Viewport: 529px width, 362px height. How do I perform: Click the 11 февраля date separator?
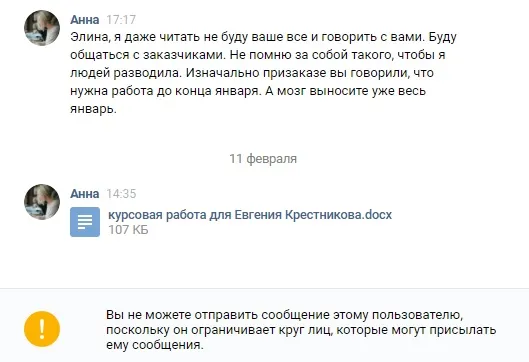point(263,159)
